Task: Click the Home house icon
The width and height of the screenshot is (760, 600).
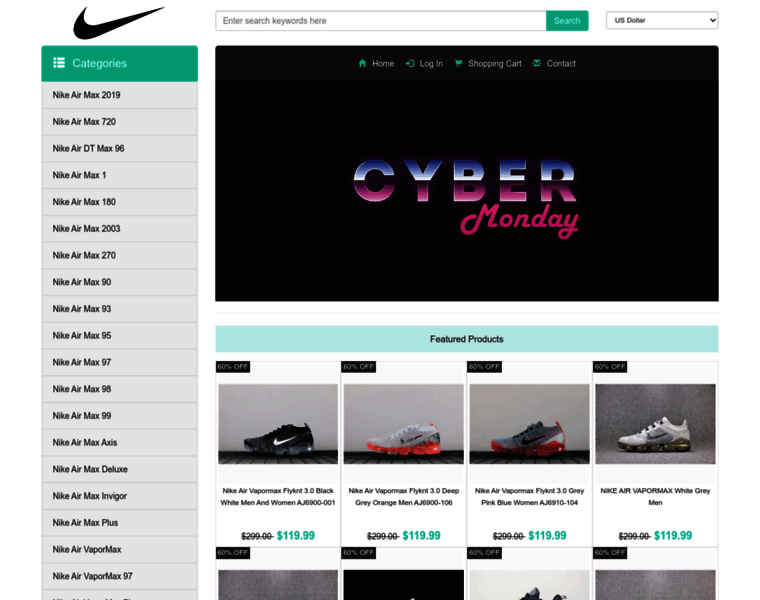Action: 362,63
